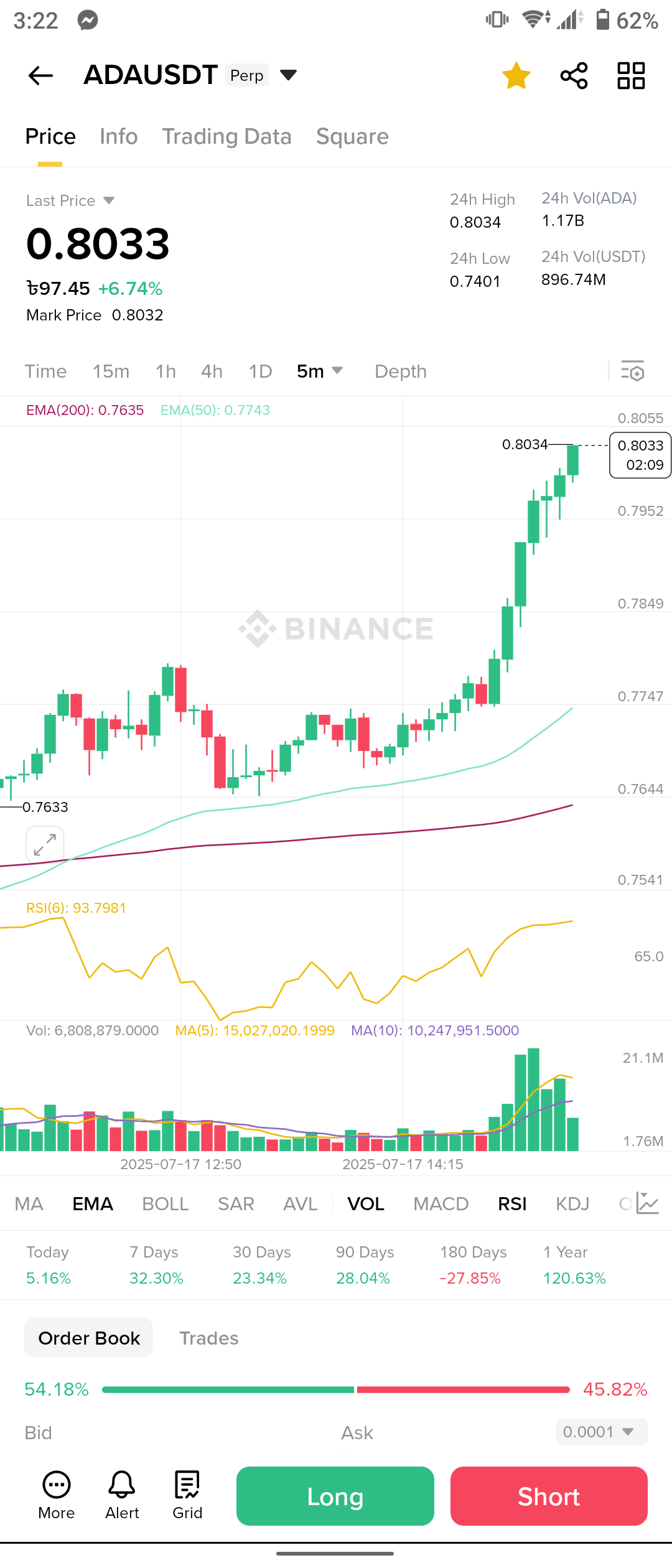Tap the EMA(200) legend value
Screen dimensions: 672x1568
tap(85, 410)
